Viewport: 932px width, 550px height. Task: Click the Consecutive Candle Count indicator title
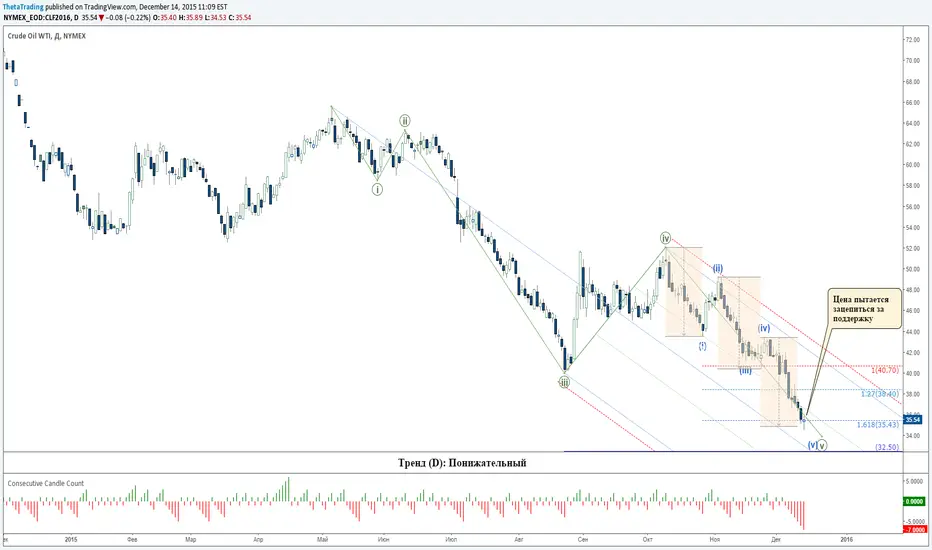point(46,483)
